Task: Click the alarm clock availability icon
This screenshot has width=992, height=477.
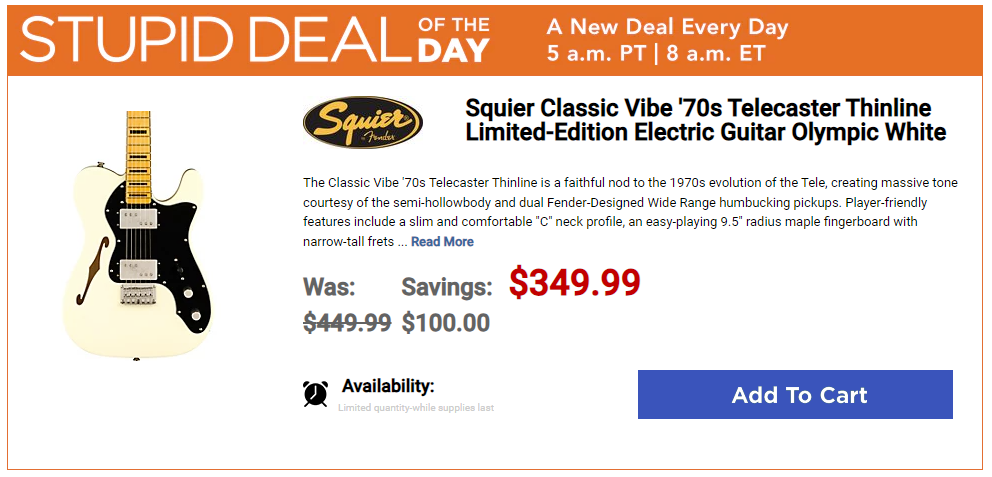Action: pos(315,393)
